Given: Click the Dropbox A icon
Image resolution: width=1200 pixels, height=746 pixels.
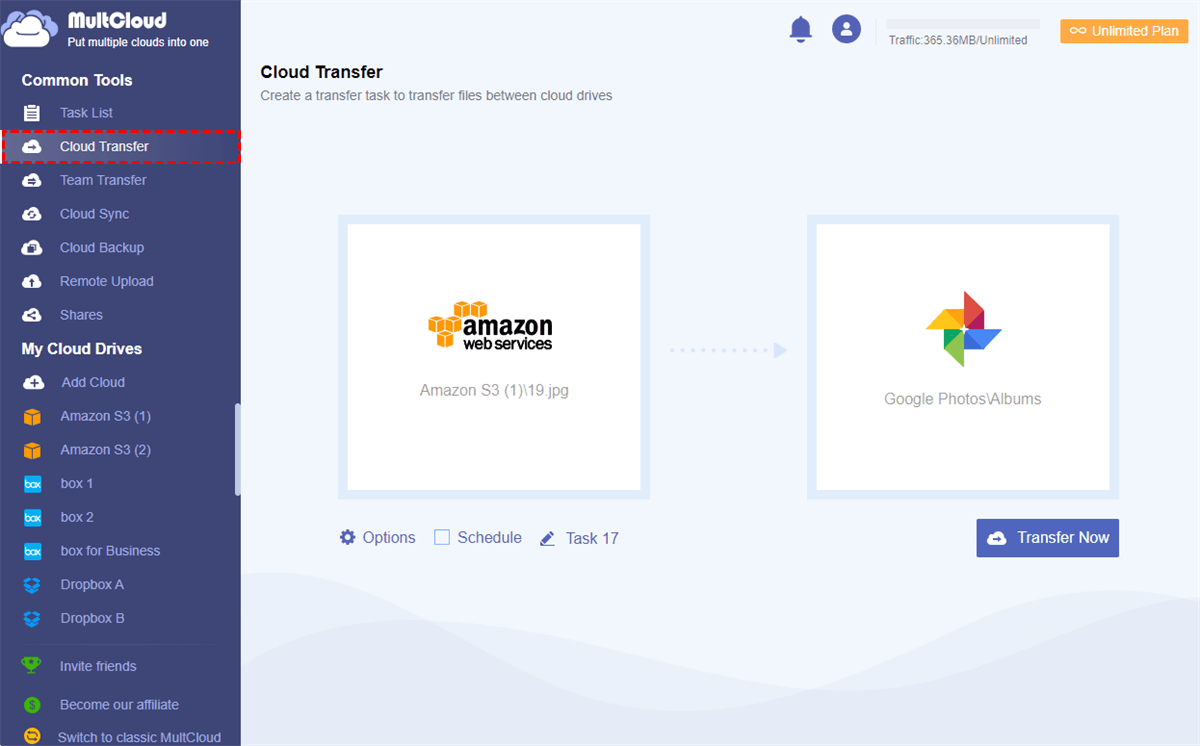Looking at the screenshot, I should click(32, 585).
